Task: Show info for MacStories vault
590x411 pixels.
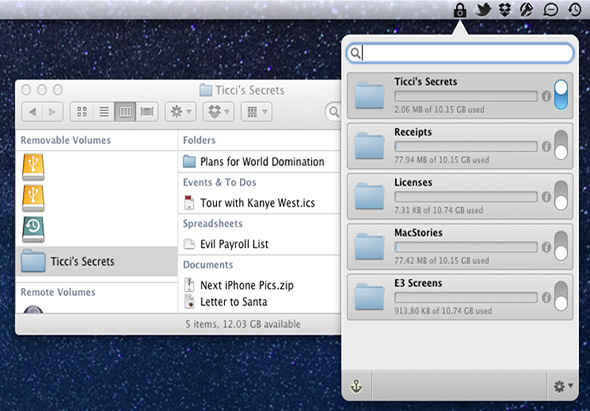Action: 546,247
